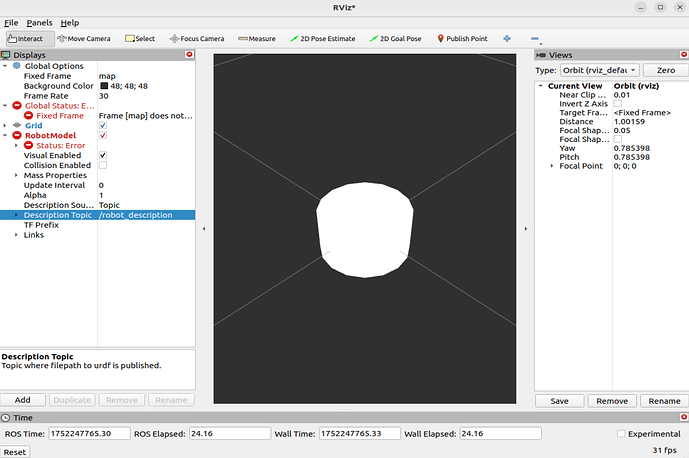
Task: Click the Remove view button
Action: coord(612,401)
